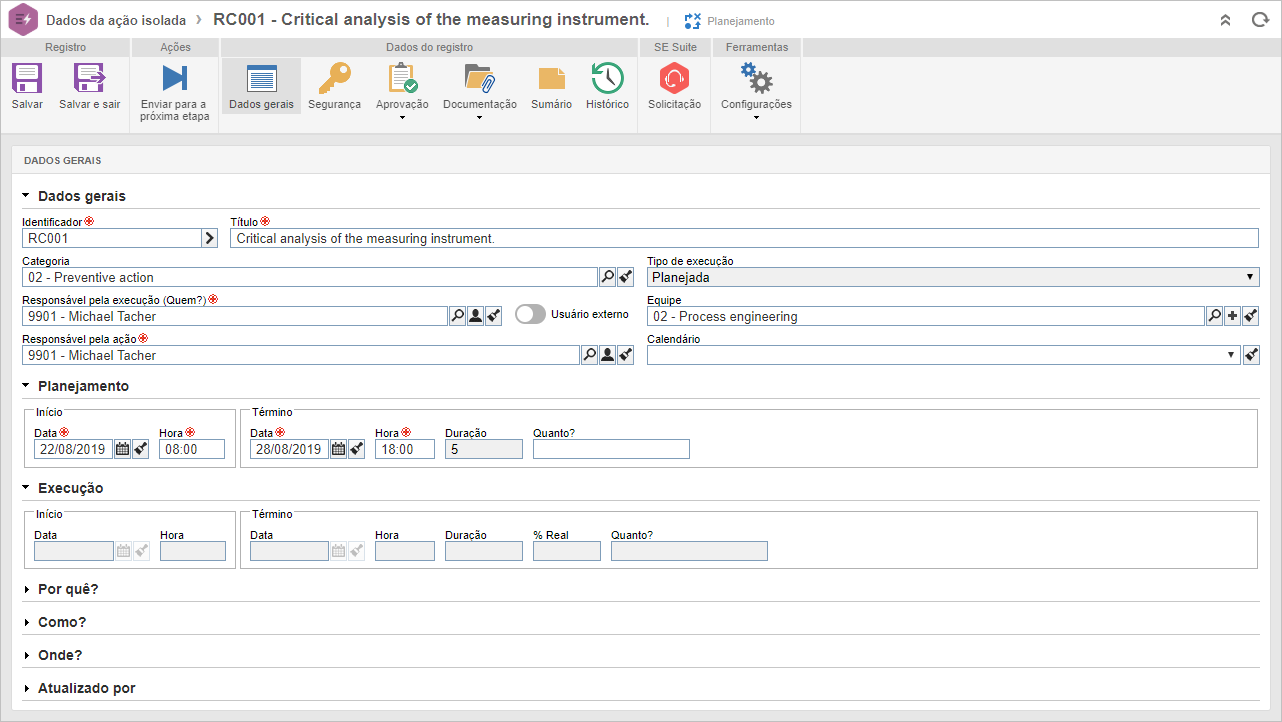Screen dimensions: 1282x722
Task: Expand the Como? section
Action: point(27,622)
